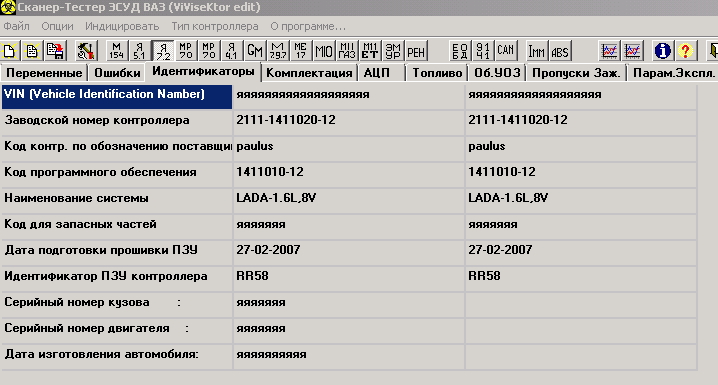This screenshot has width=718, height=385.
Task: Switch to the Ошибки tab
Action: tap(117, 73)
